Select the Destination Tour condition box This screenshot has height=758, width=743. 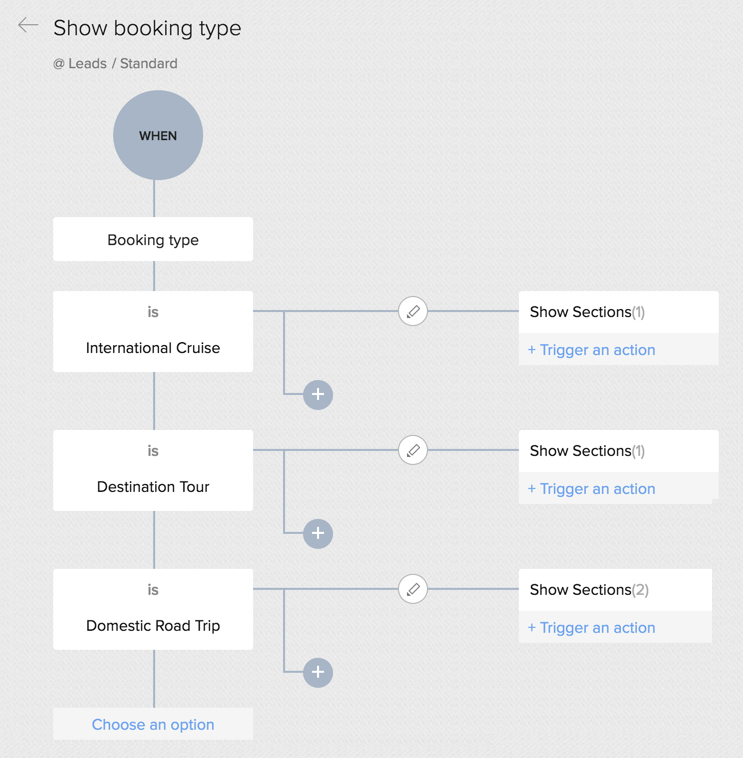point(153,471)
